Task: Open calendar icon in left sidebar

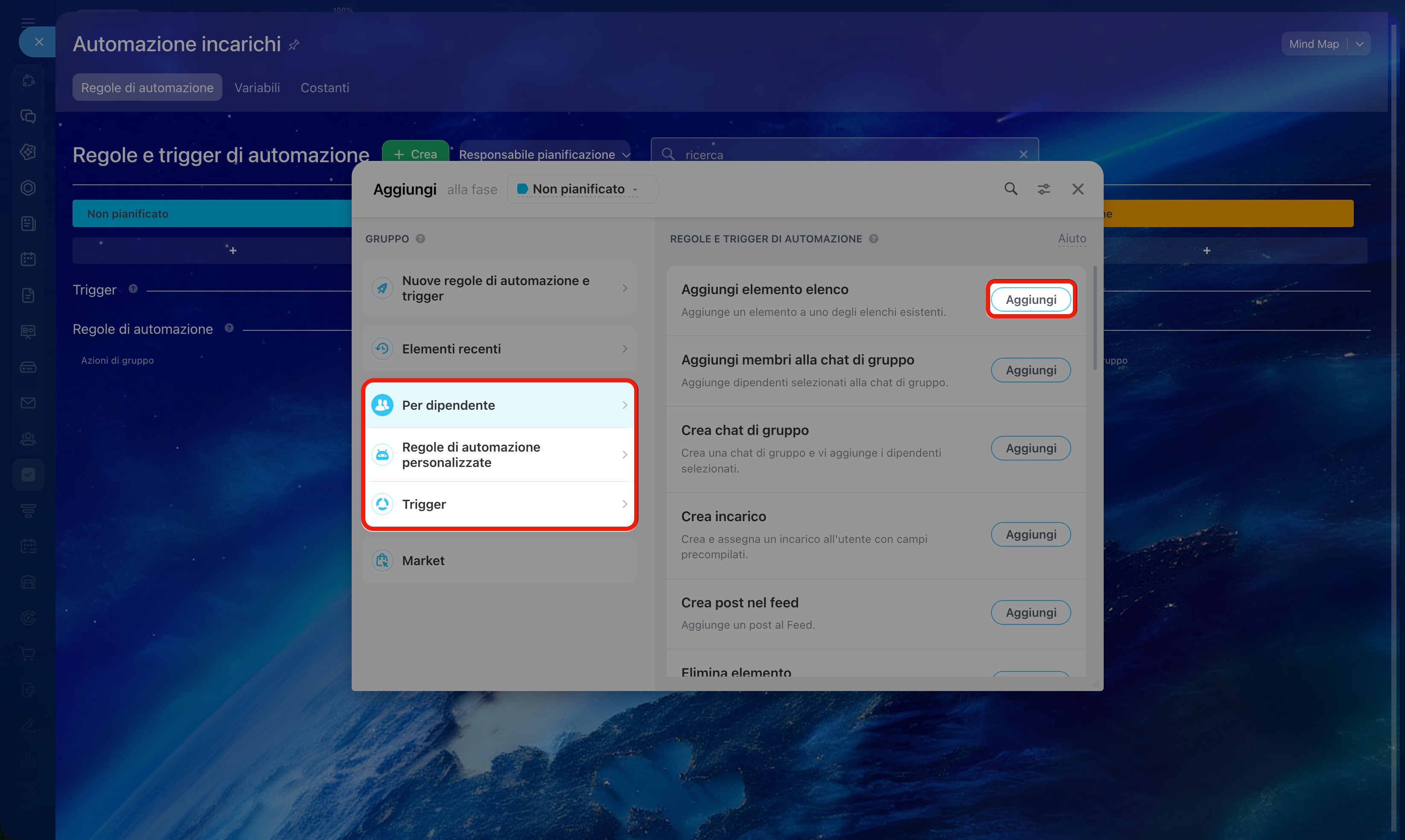Action: pyautogui.click(x=28, y=259)
